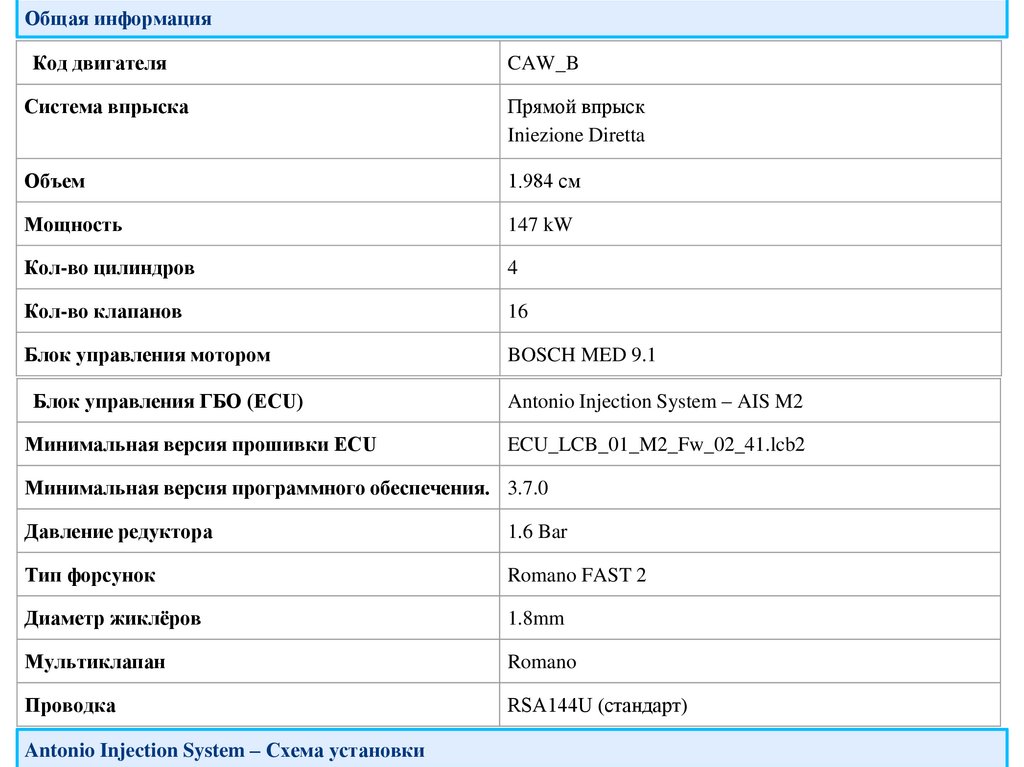Select the 'Iniezione Diretta' text
Screen dimensions: 1024x767
click(576, 135)
